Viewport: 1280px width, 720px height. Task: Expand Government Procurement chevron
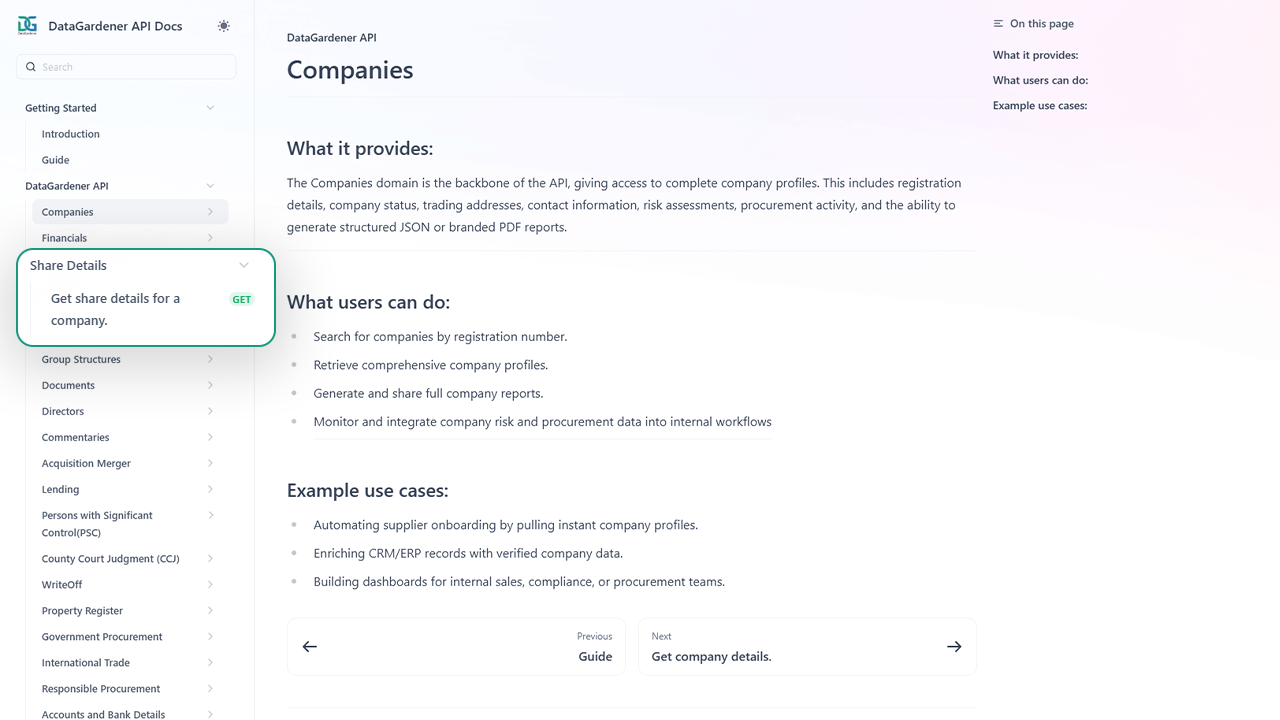tap(210, 637)
